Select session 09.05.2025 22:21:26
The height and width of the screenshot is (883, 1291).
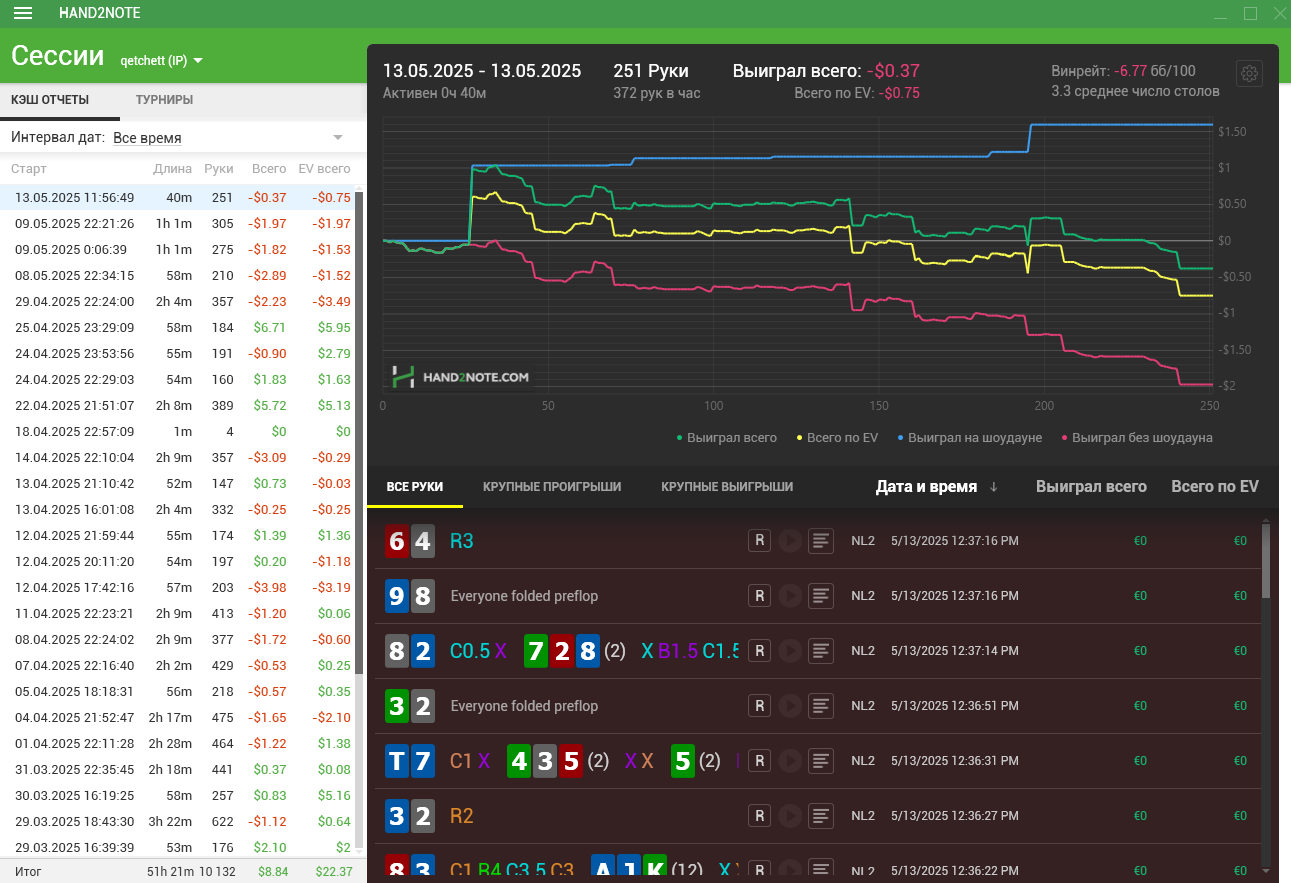(x=177, y=223)
